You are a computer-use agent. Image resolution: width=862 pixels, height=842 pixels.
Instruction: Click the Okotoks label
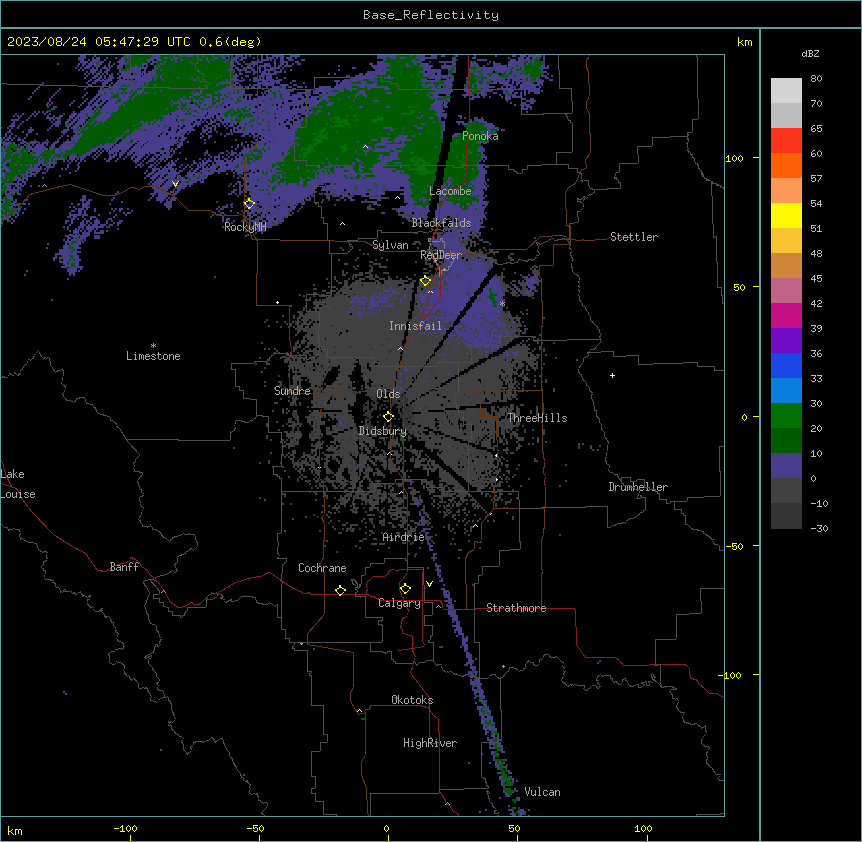click(x=412, y=700)
